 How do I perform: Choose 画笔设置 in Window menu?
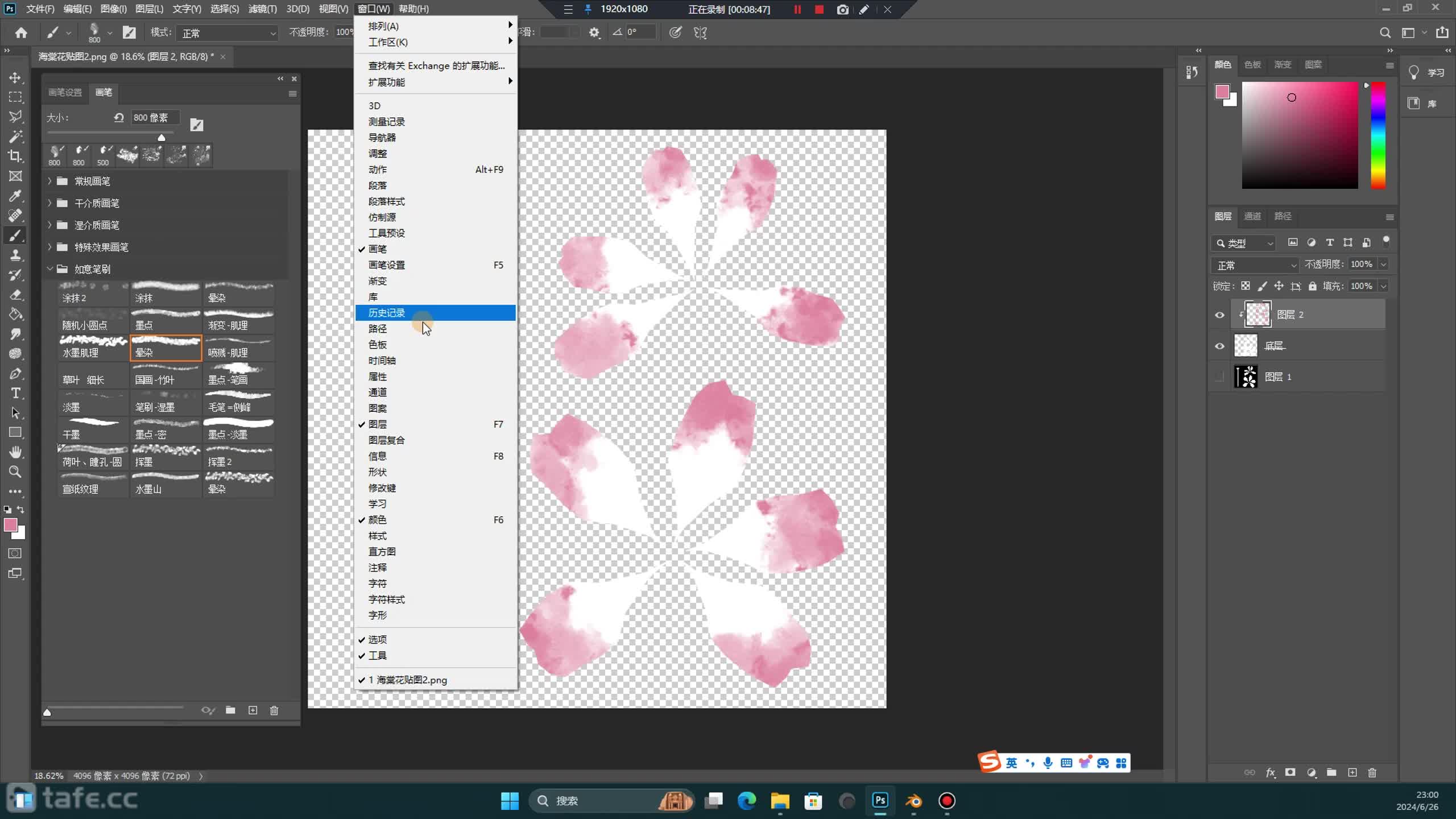tap(436, 265)
